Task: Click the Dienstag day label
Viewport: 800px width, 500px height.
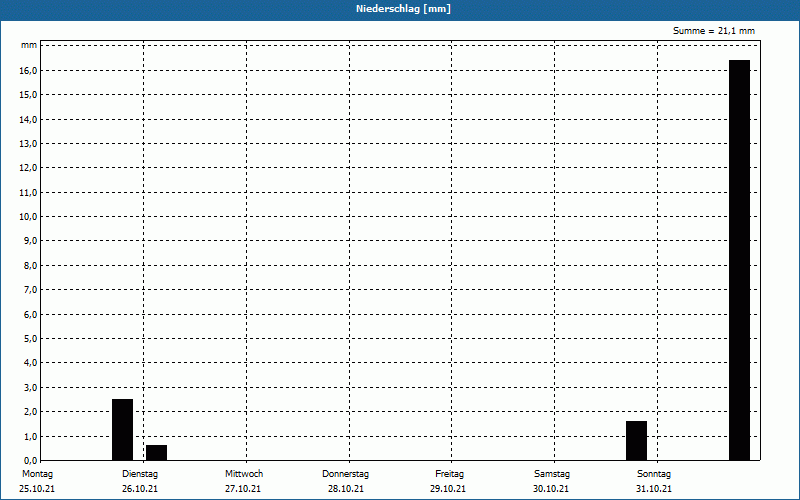Action: coord(140,474)
